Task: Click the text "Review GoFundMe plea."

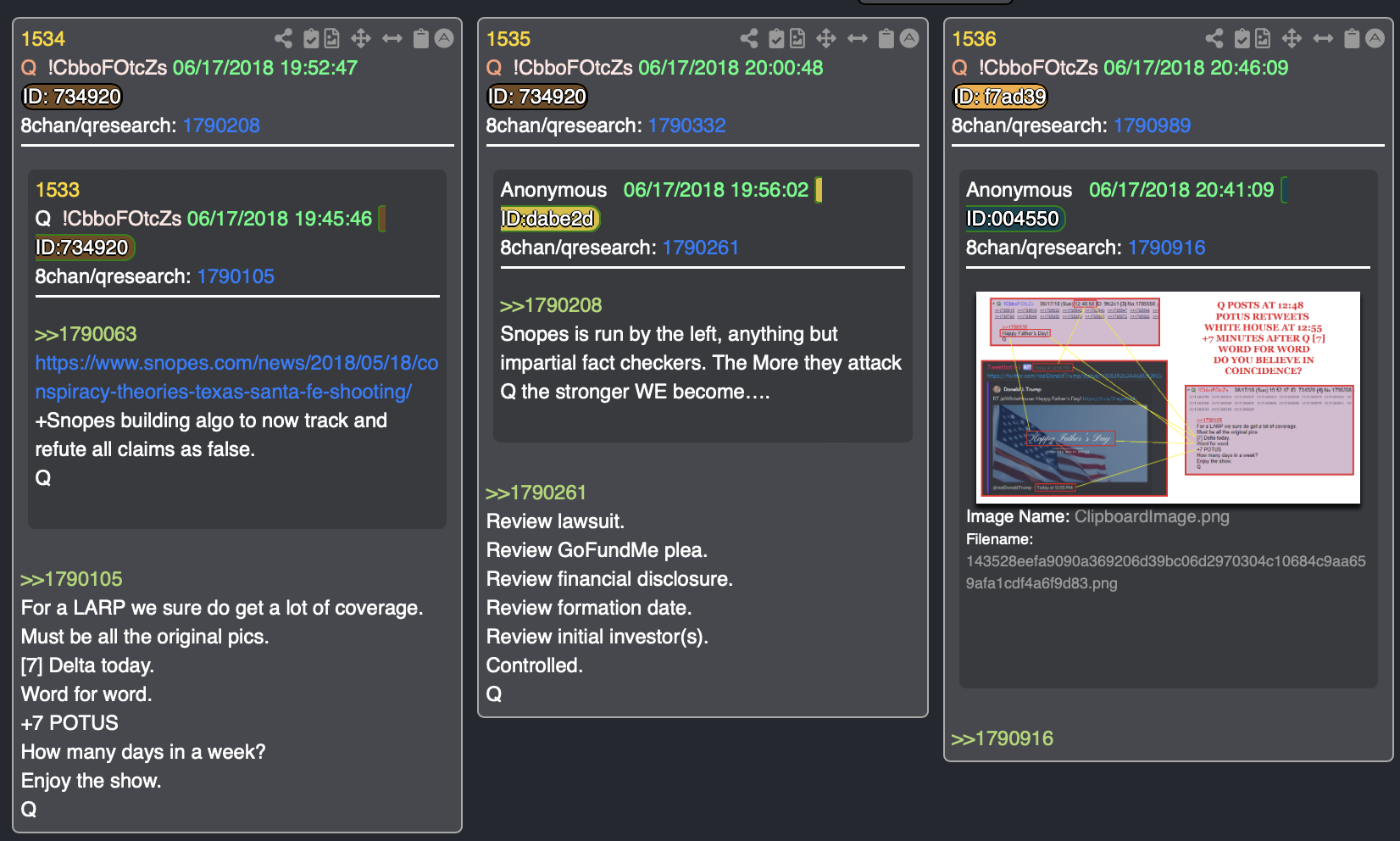Action: pyautogui.click(x=597, y=550)
